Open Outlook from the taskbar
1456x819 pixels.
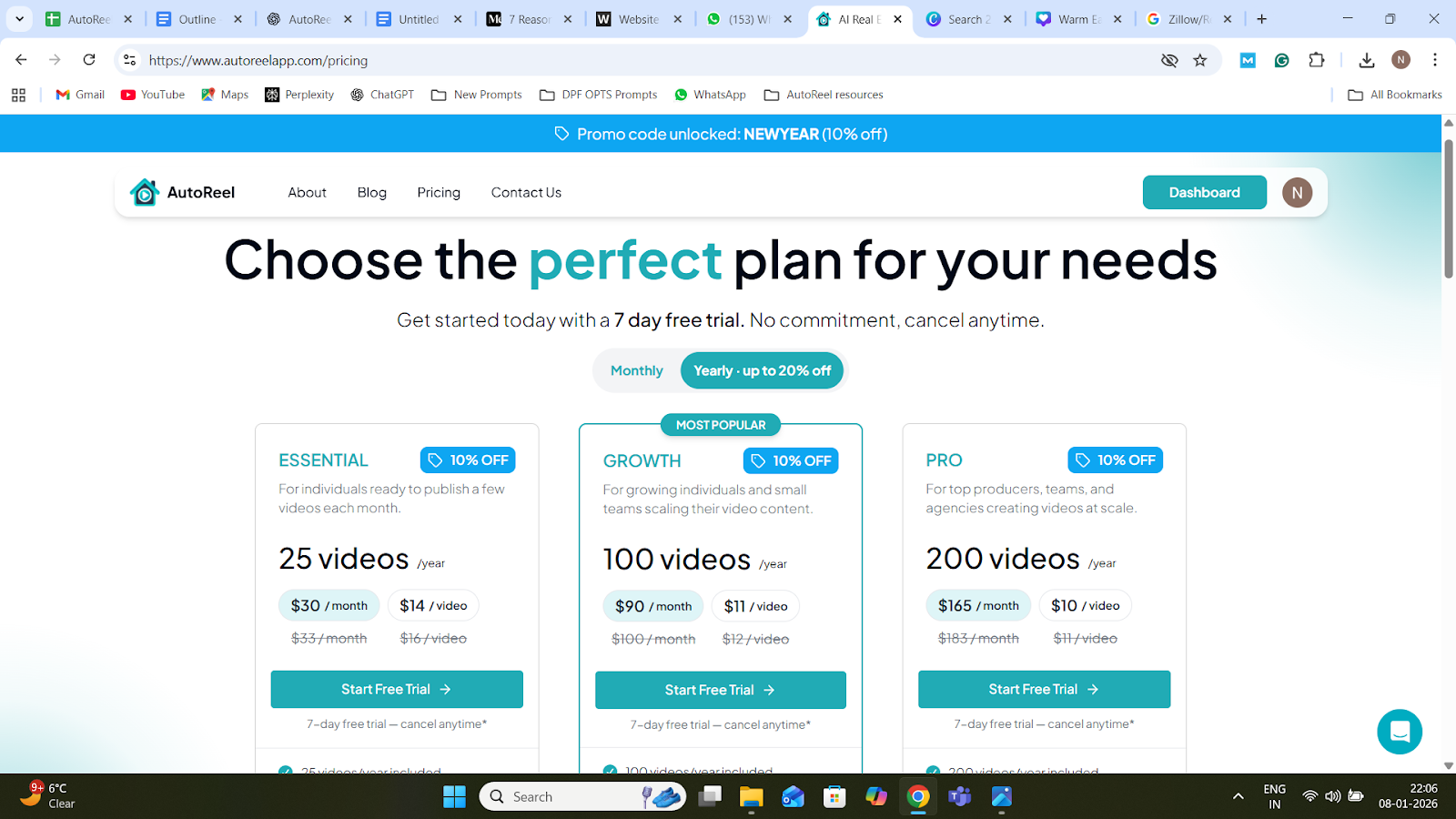[793, 797]
